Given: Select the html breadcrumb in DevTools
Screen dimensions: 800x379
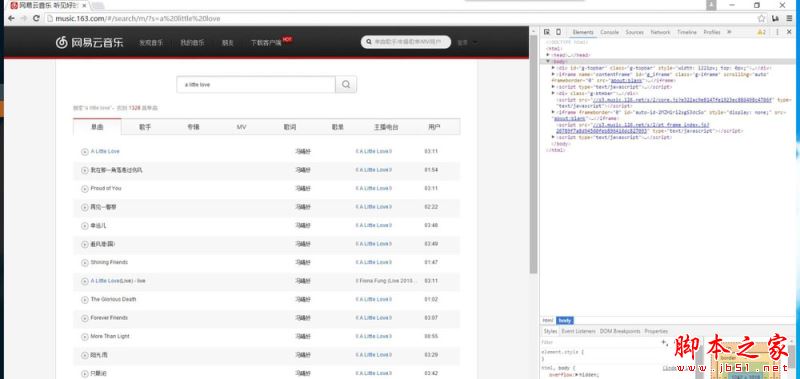Looking at the screenshot, I should (x=548, y=321).
